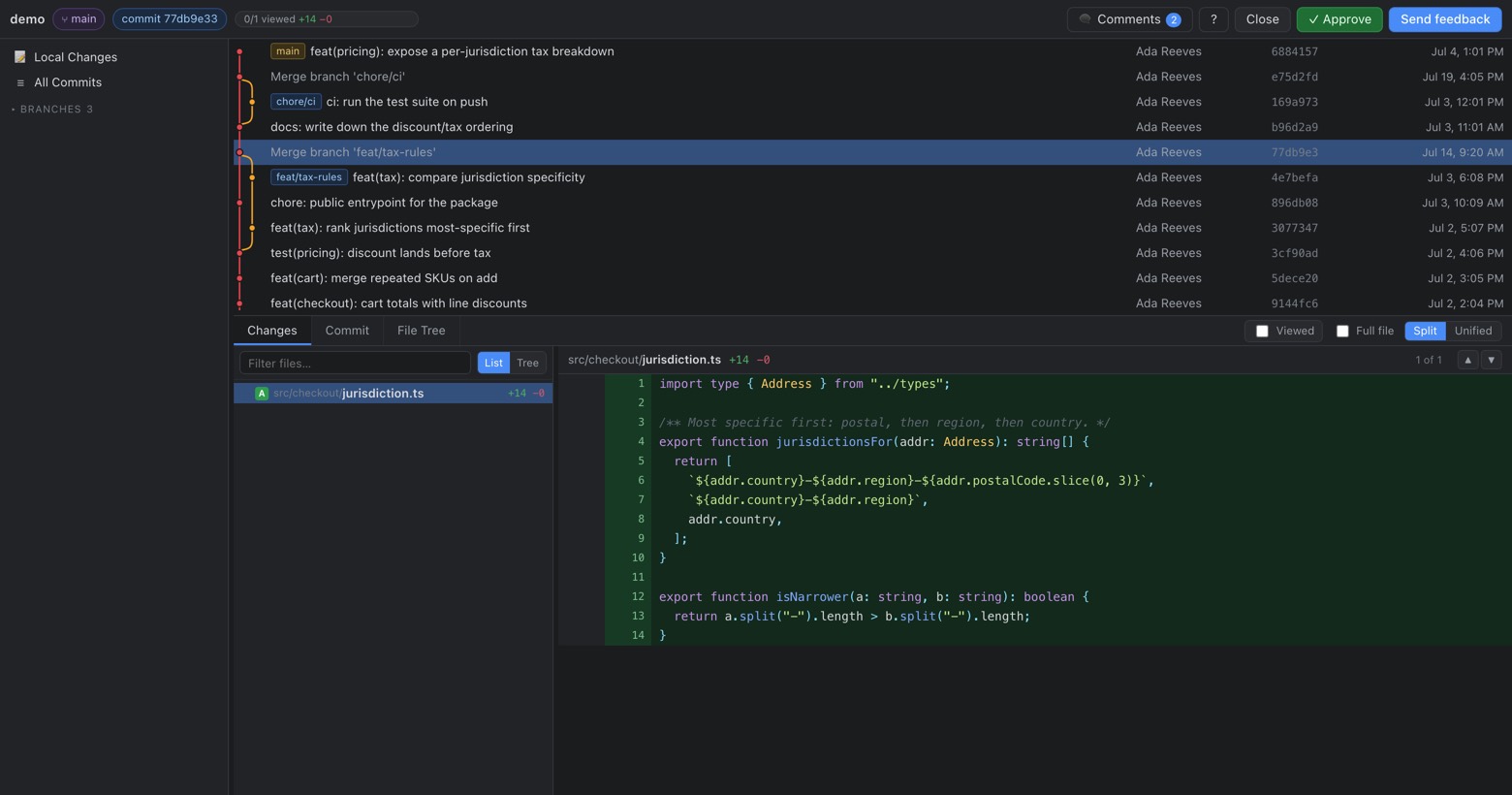The height and width of the screenshot is (795, 1512).
Task: Open the main branch selector pill
Action: click(x=79, y=18)
